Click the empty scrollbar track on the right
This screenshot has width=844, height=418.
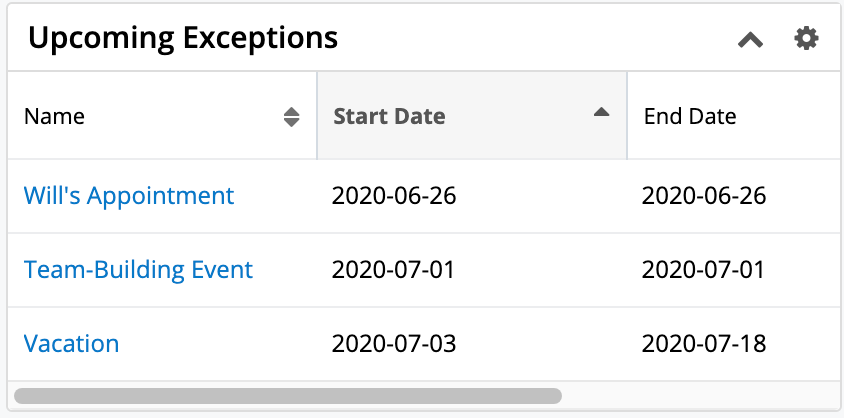click(700, 396)
